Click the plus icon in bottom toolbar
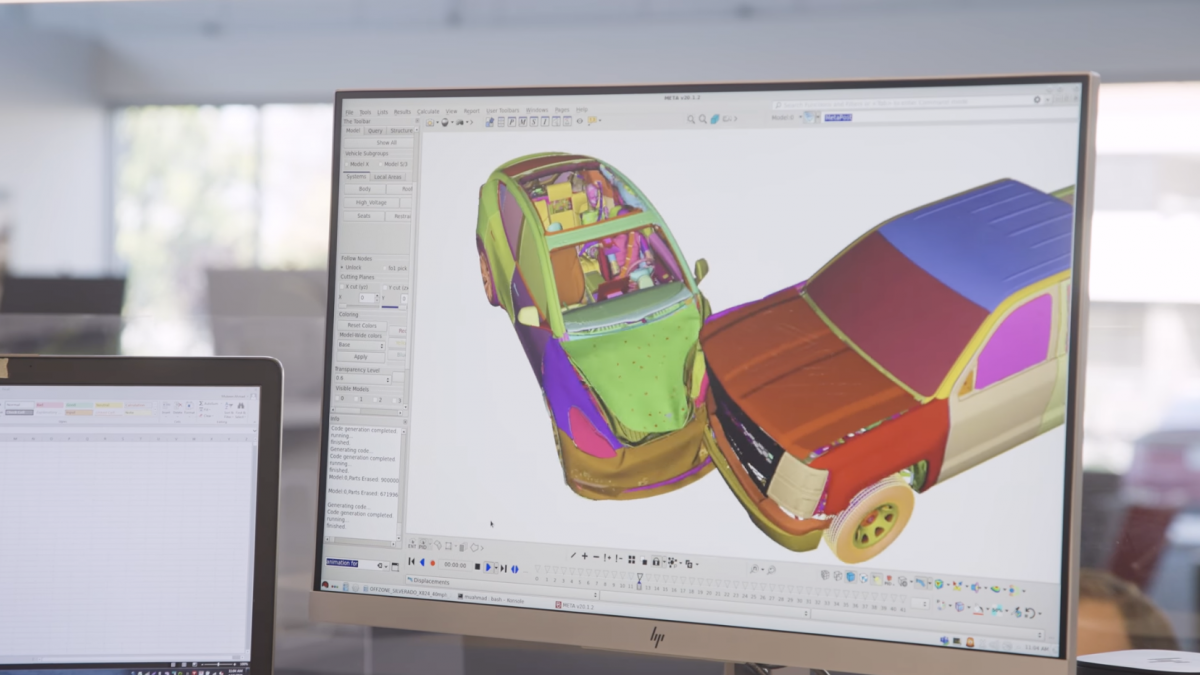Viewport: 1200px width, 675px height. [585, 556]
